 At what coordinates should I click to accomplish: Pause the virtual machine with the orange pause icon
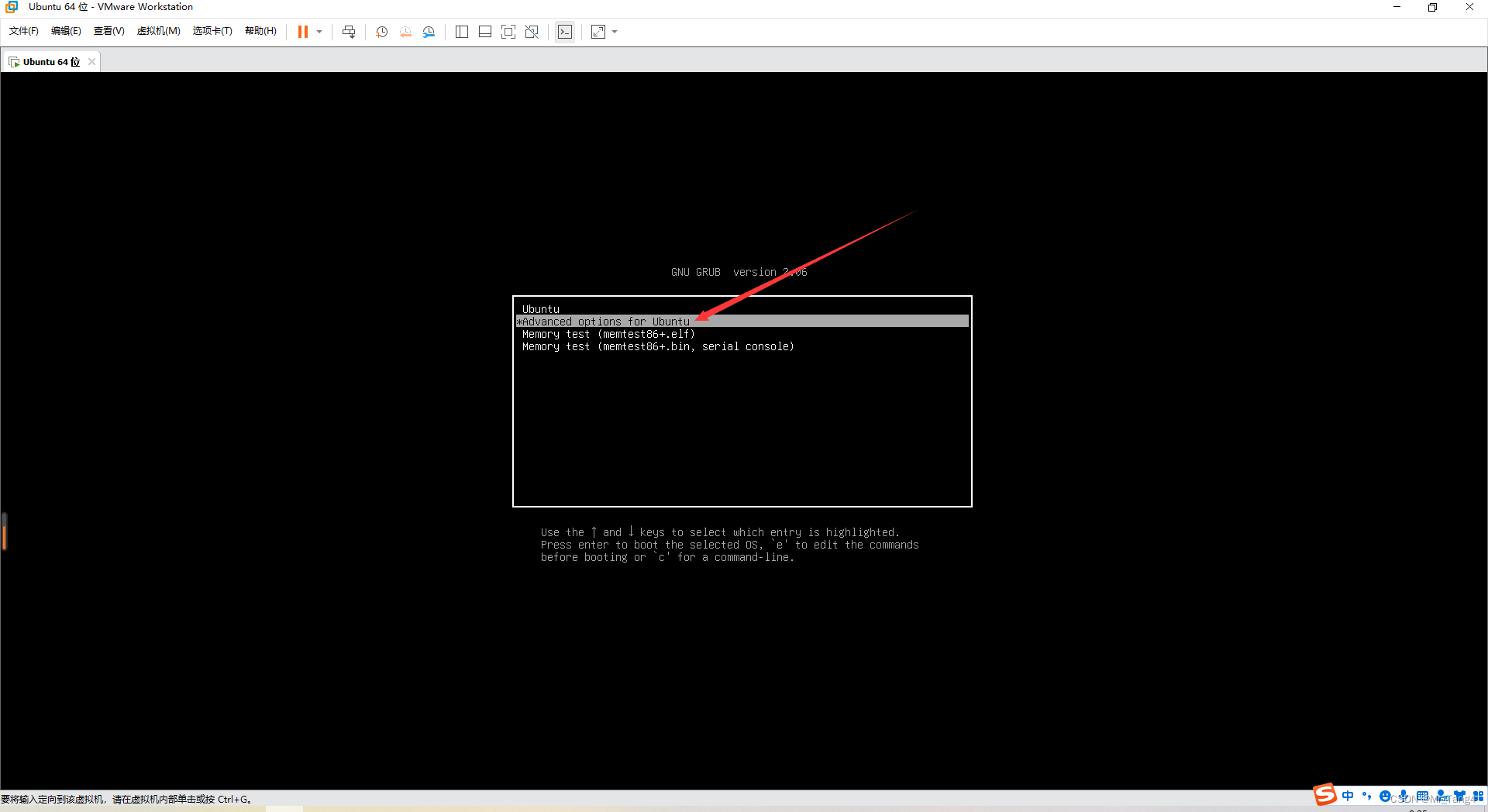point(303,32)
